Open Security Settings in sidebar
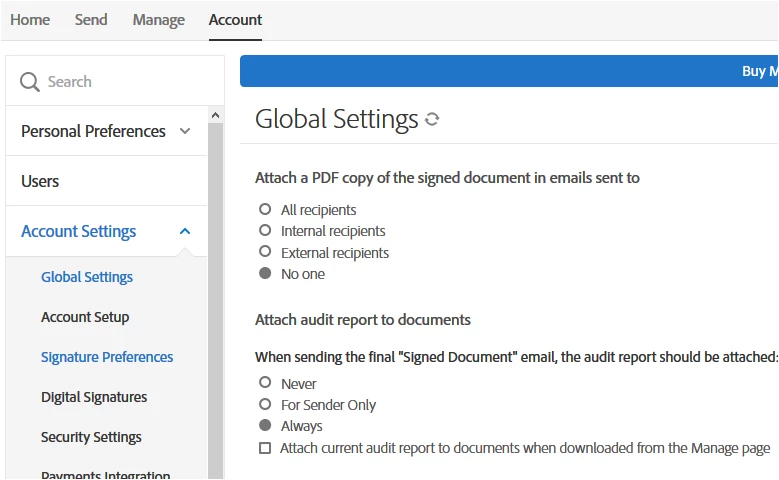The image size is (779, 480). [91, 437]
